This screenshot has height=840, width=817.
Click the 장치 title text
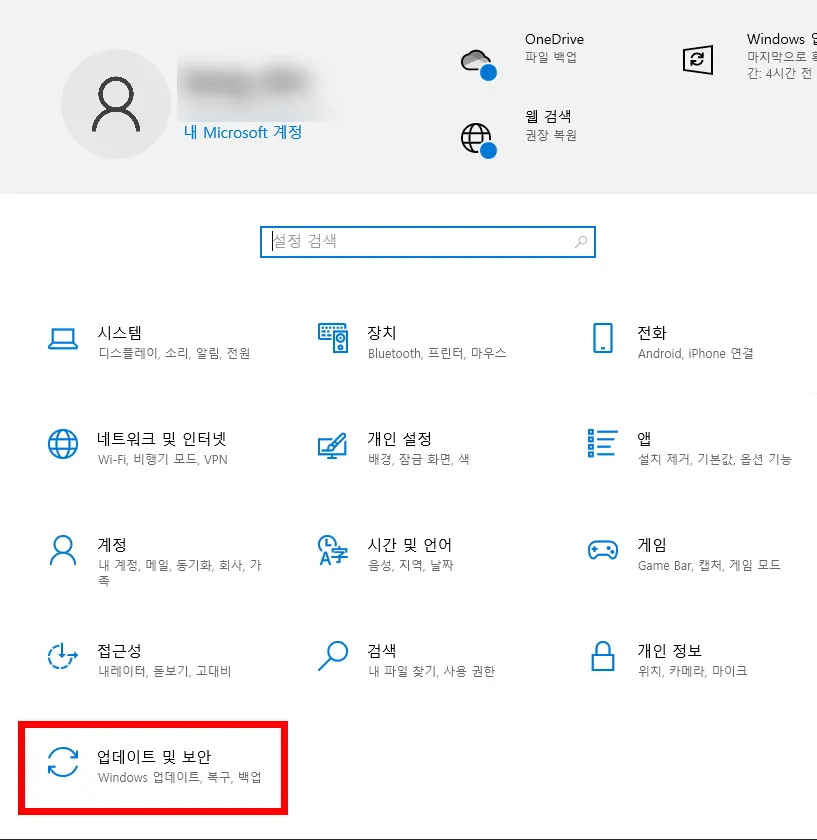click(x=382, y=333)
